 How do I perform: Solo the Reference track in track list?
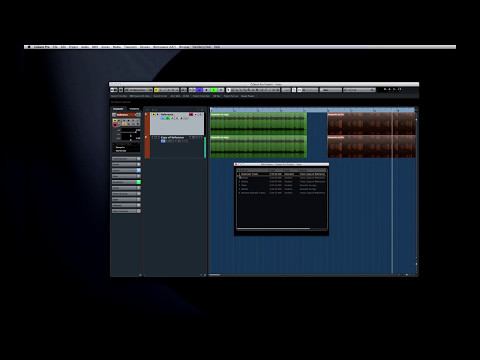[158, 115]
